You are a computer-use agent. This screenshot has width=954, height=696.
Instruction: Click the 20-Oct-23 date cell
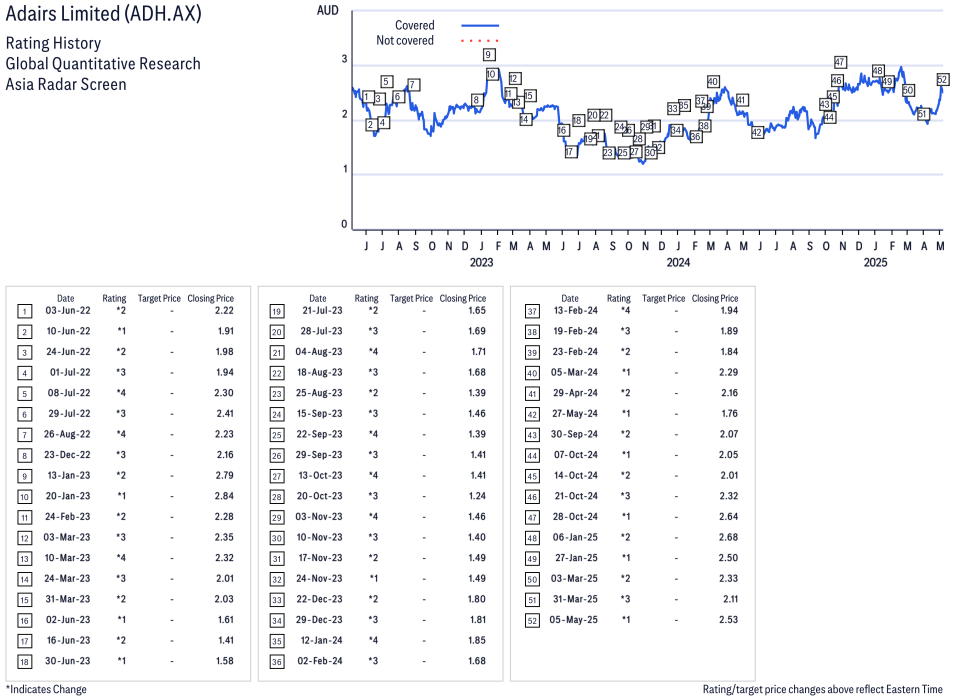(319, 496)
